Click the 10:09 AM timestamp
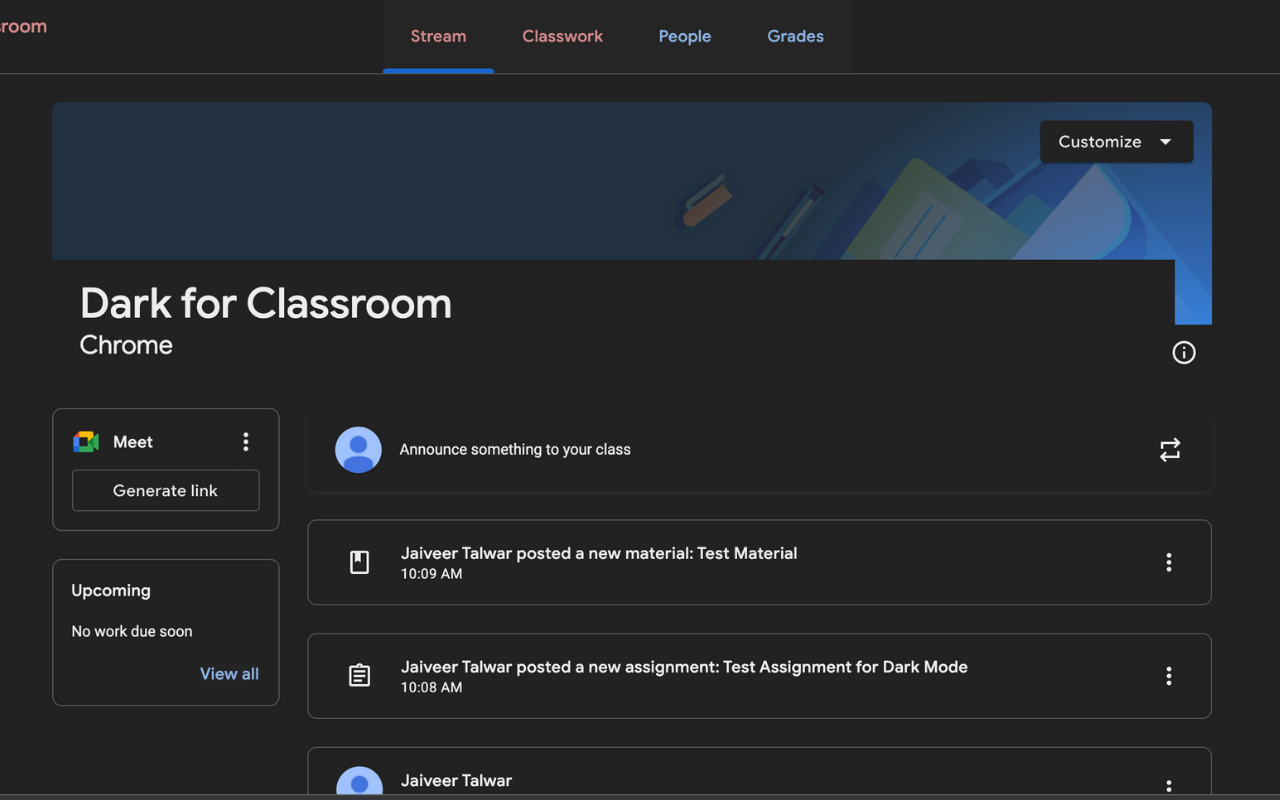This screenshot has height=800, width=1280. point(431,574)
